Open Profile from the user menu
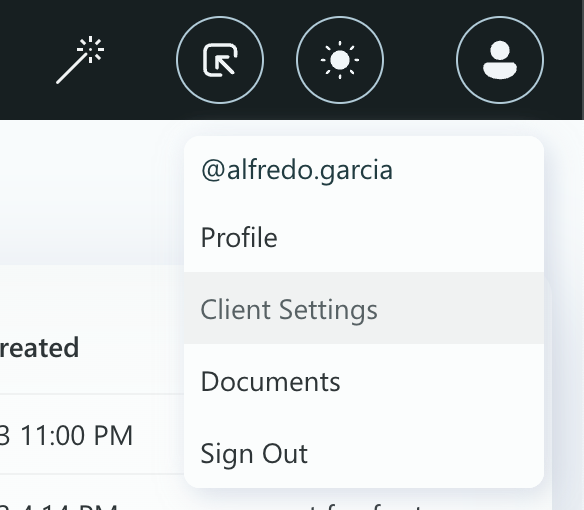Screen dimensions: 584x510 tap(364, 237)
